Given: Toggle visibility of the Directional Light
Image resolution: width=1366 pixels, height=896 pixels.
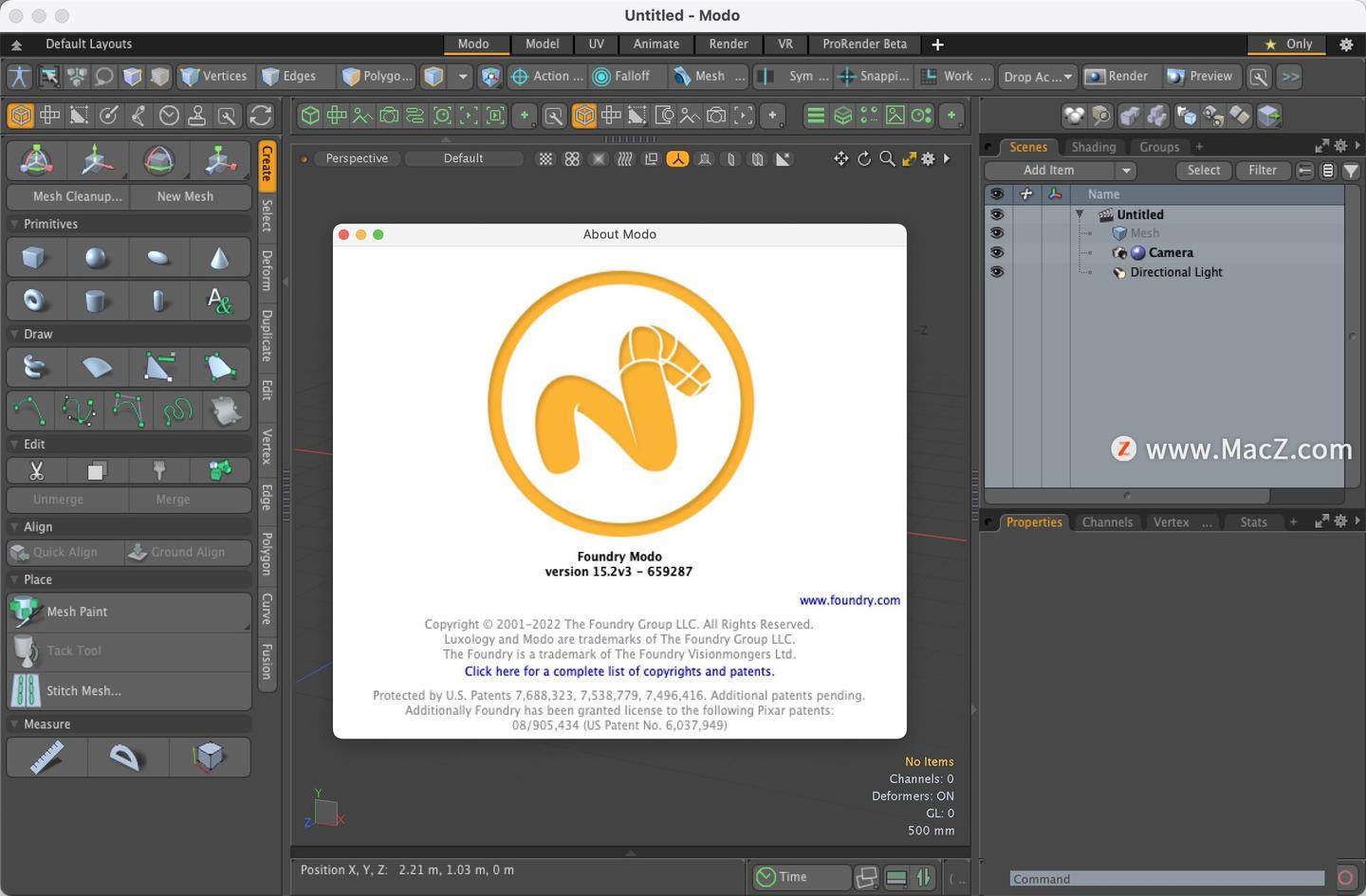Looking at the screenshot, I should (997, 272).
